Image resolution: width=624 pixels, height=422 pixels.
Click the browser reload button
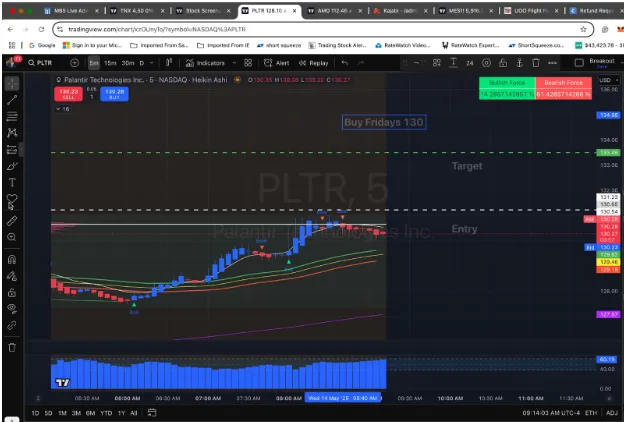[x=41, y=29]
